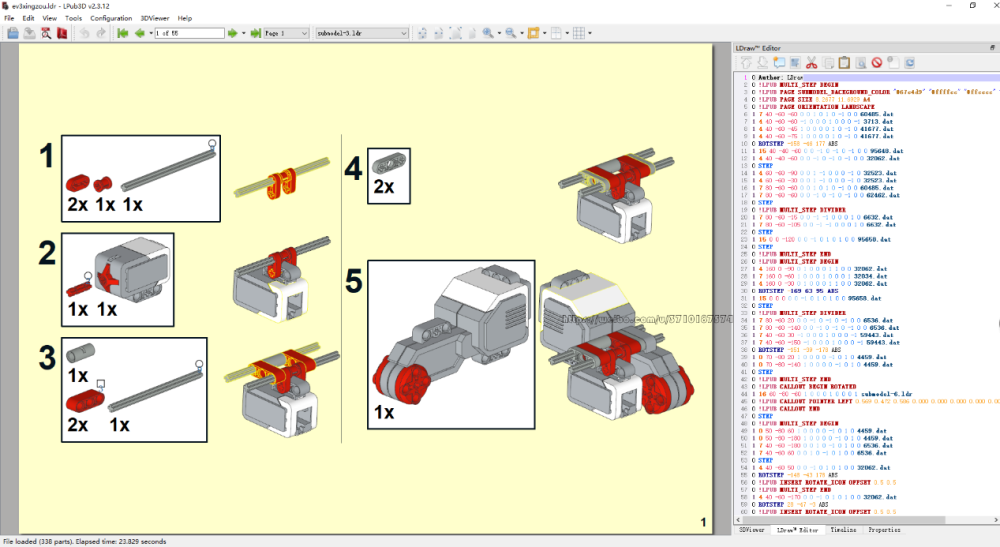Float the LDraw Editor dock panel
The height and width of the screenshot is (547, 1000).
tap(992, 48)
